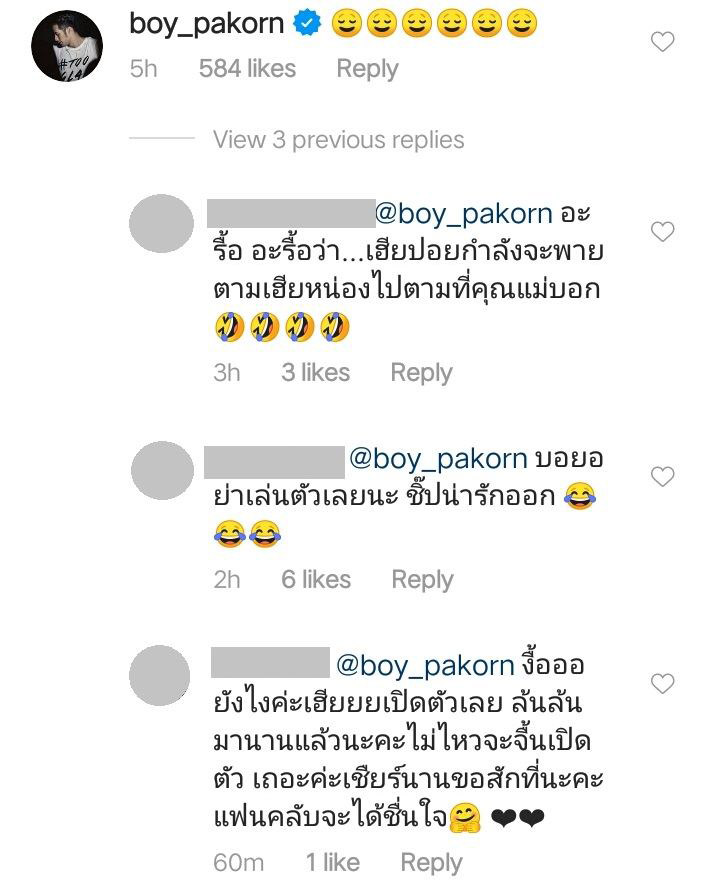Like the 2h-old reply with heart icon
The image size is (719, 887).
tap(662, 477)
